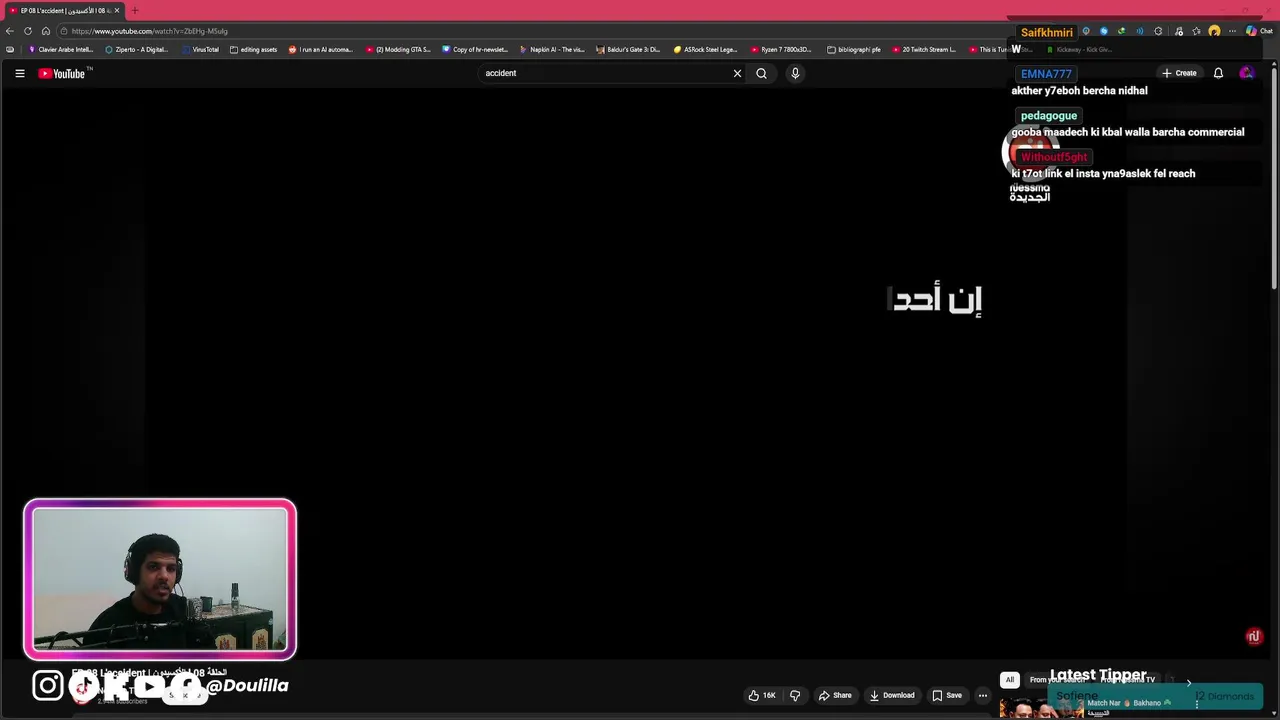This screenshot has width=1280, height=720.
Task: Open browser profile avatar
Action: (x=1214, y=31)
